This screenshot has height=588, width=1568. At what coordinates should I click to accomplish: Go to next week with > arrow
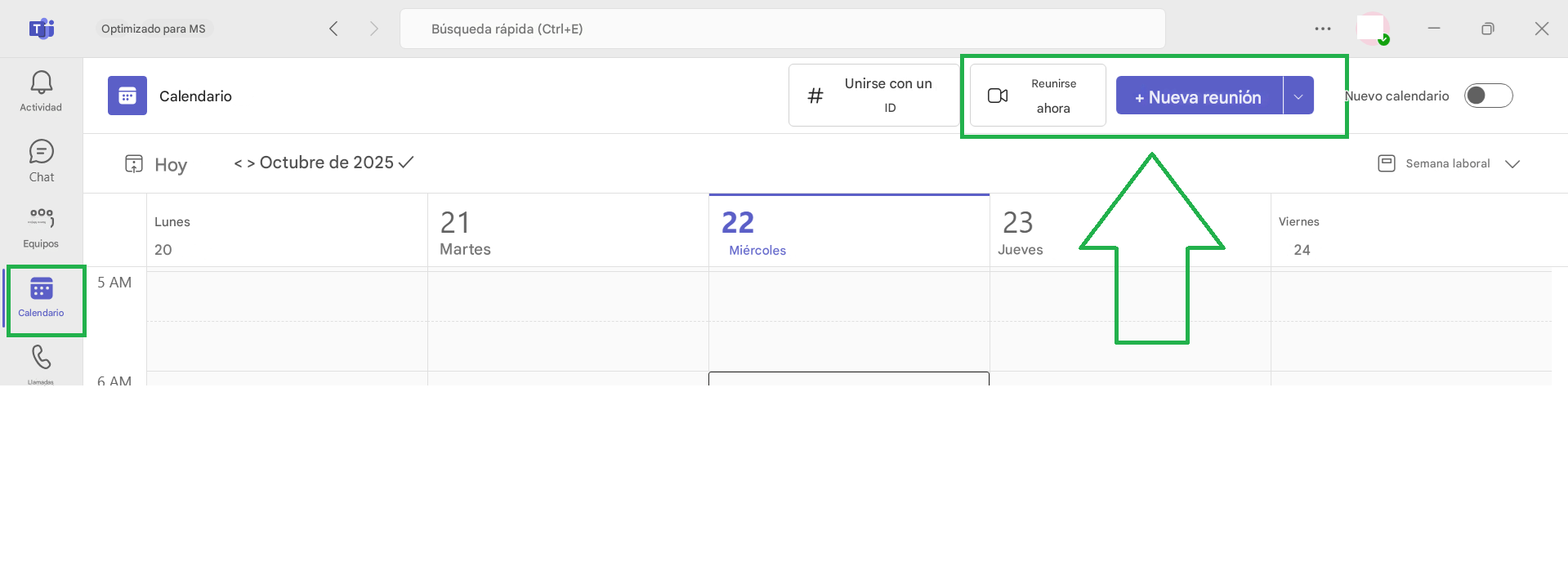[251, 163]
